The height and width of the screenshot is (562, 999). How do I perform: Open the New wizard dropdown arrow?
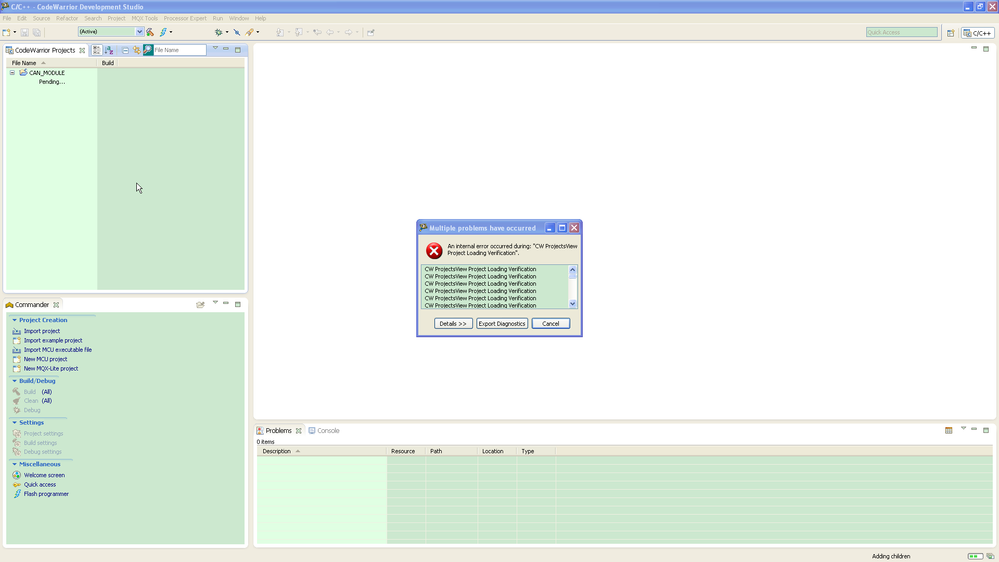point(15,32)
